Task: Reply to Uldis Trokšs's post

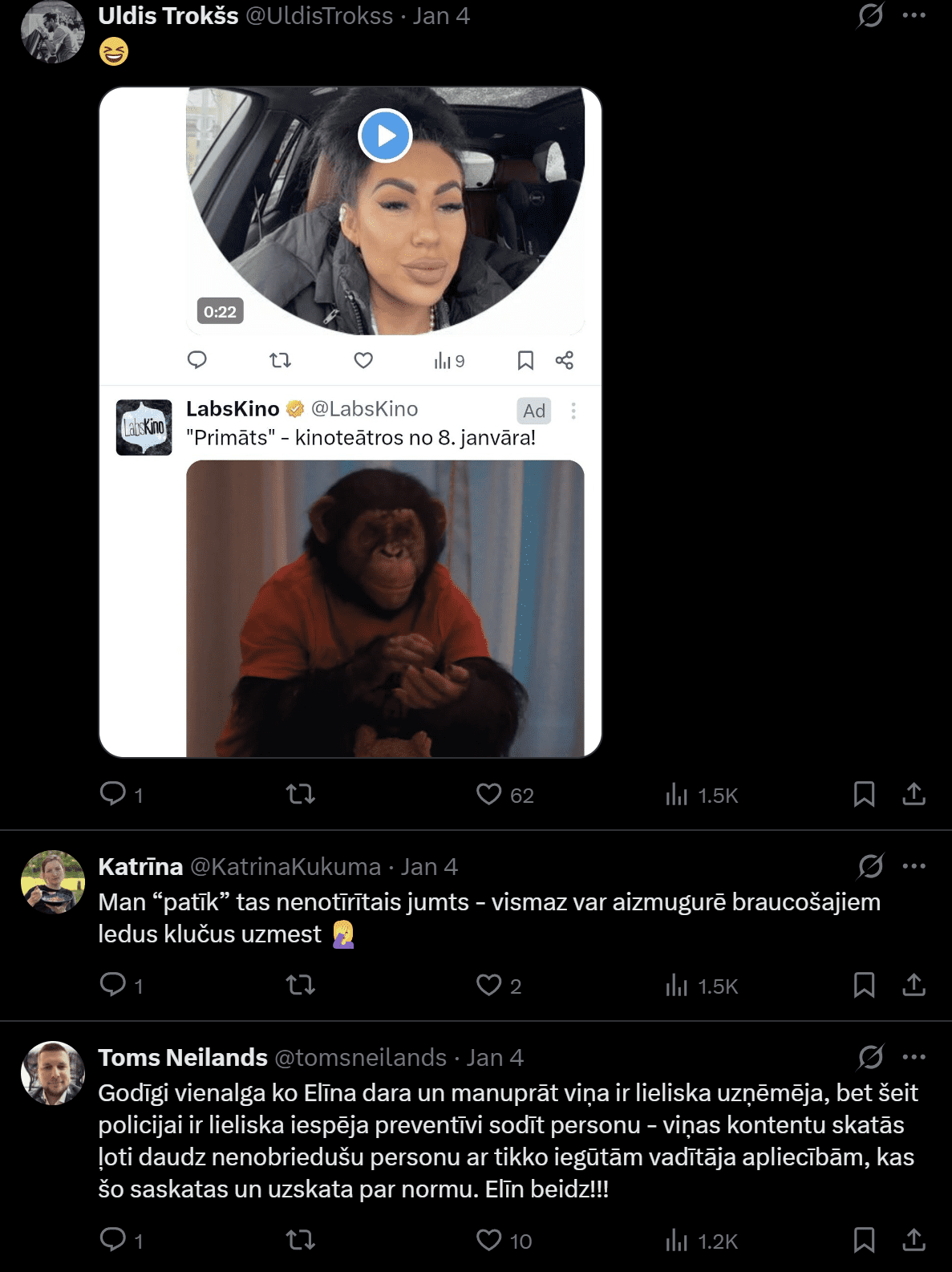Action: [x=113, y=794]
